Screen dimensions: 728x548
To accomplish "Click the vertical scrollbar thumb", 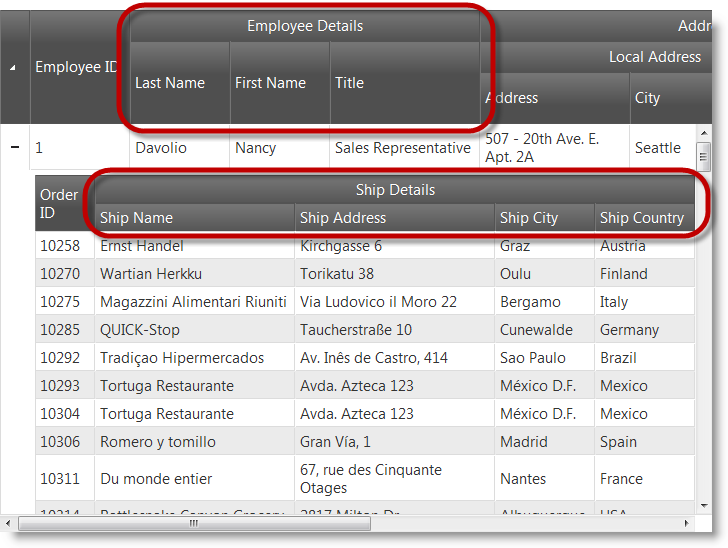I will coord(704,156).
